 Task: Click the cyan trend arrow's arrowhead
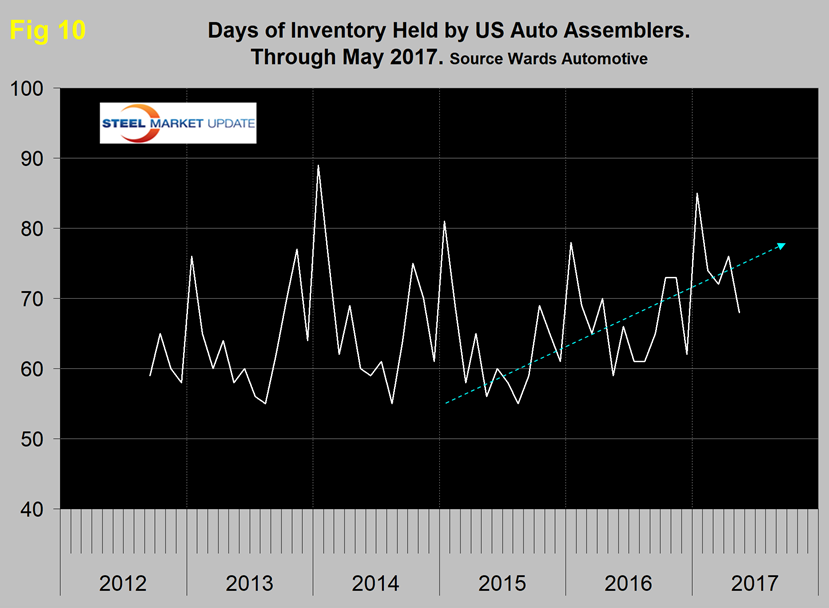click(x=782, y=245)
